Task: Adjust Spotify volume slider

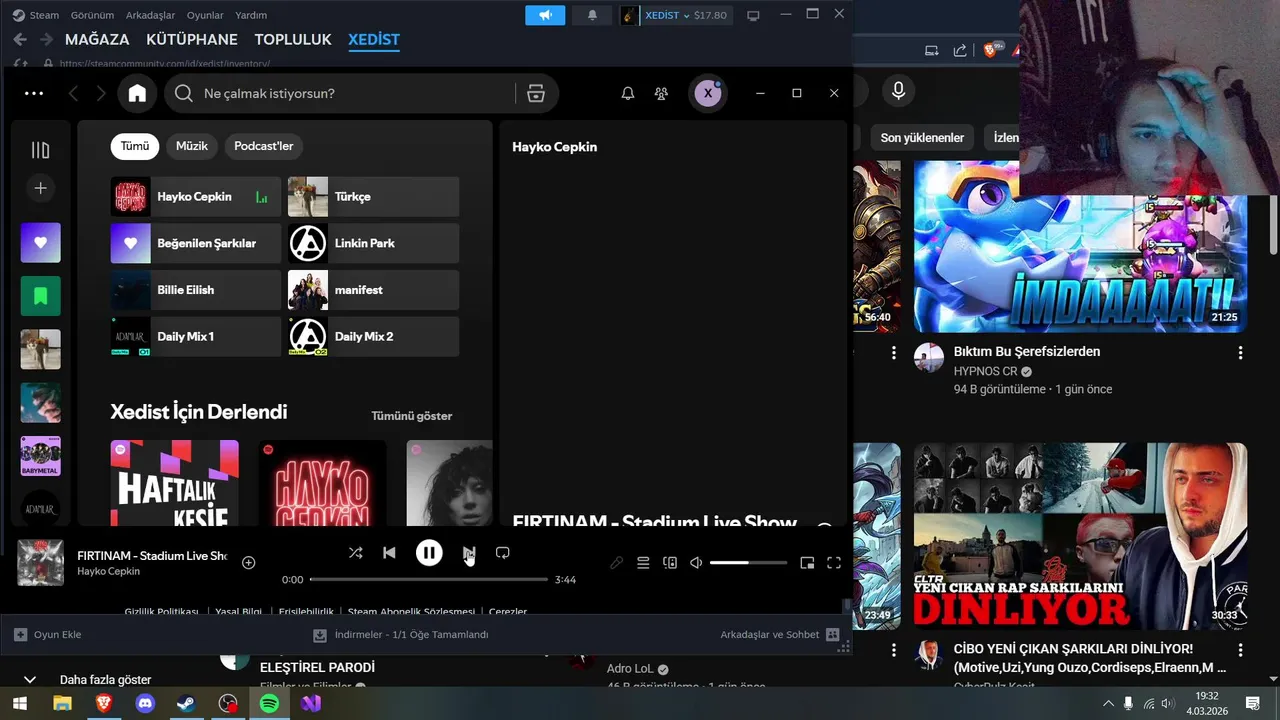Action: click(748, 563)
